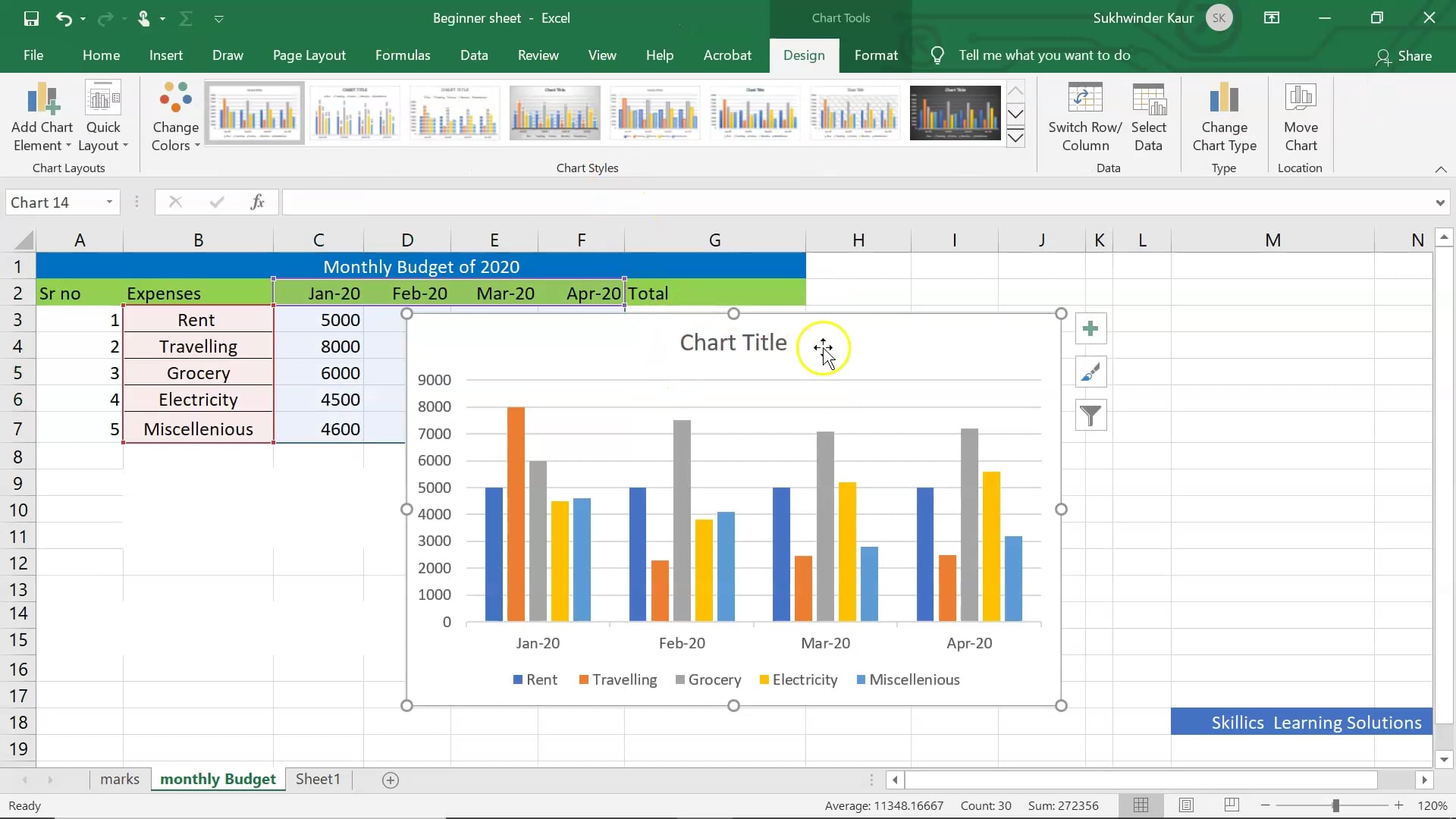Expand the Chart Styles gallery with More arrow
The width and height of the screenshot is (1456, 819).
[x=1015, y=139]
